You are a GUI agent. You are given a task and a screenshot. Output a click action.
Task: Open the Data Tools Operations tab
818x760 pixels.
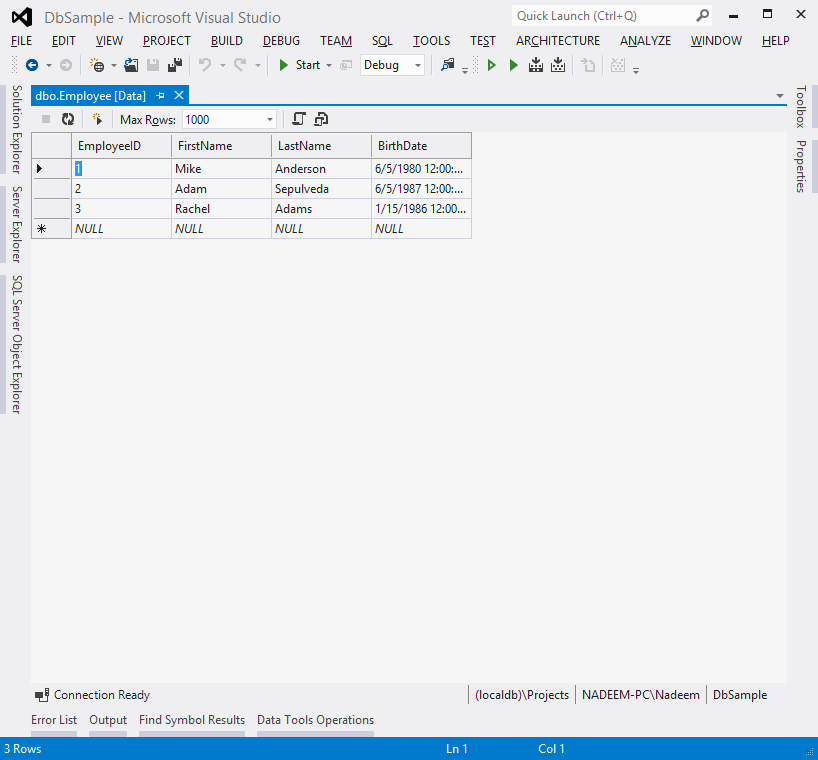pos(315,720)
